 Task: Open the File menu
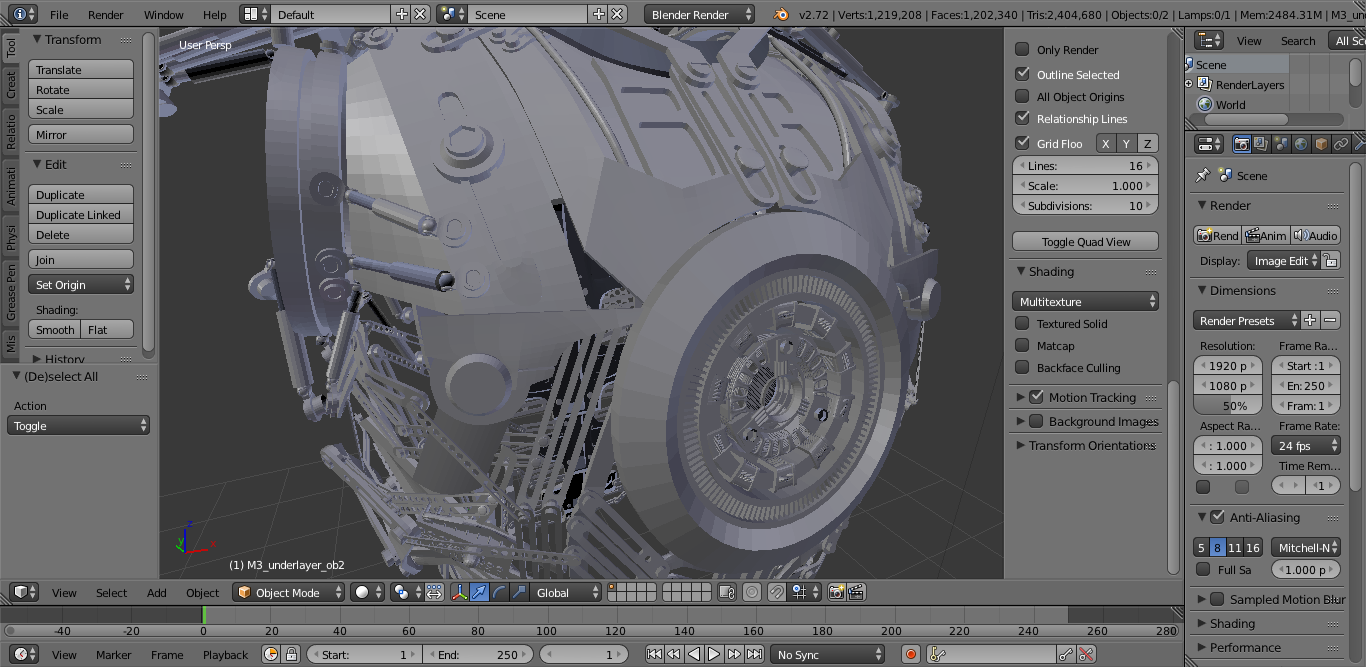(x=59, y=14)
